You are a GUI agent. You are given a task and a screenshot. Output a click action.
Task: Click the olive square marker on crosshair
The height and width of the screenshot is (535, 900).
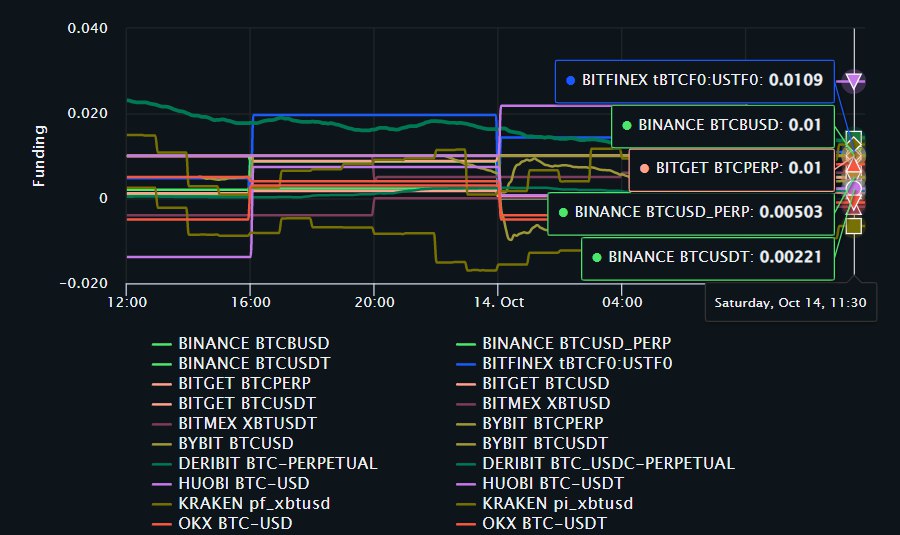click(854, 226)
